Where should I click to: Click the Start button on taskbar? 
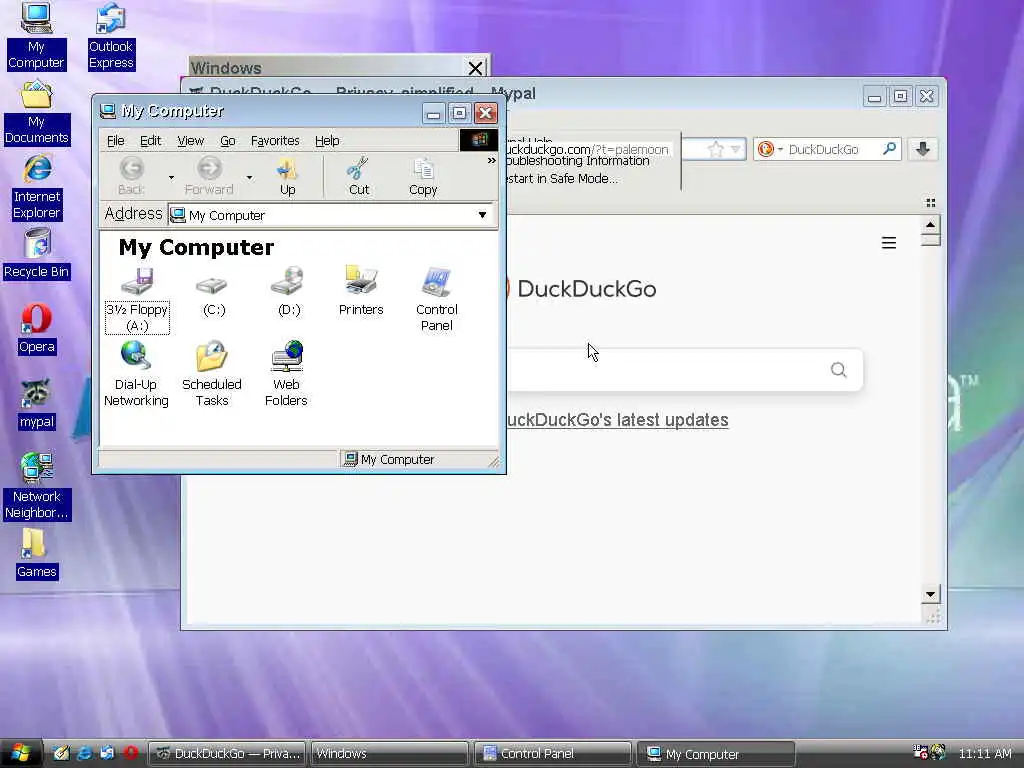[20, 753]
